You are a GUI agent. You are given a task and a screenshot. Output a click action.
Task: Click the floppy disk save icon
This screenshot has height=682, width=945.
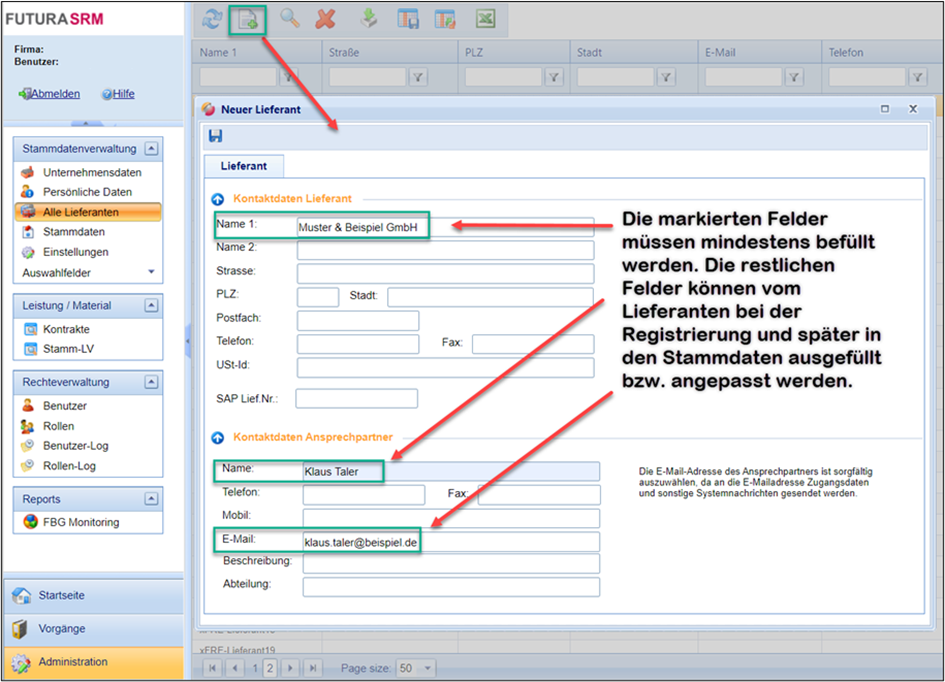pyautogui.click(x=216, y=136)
